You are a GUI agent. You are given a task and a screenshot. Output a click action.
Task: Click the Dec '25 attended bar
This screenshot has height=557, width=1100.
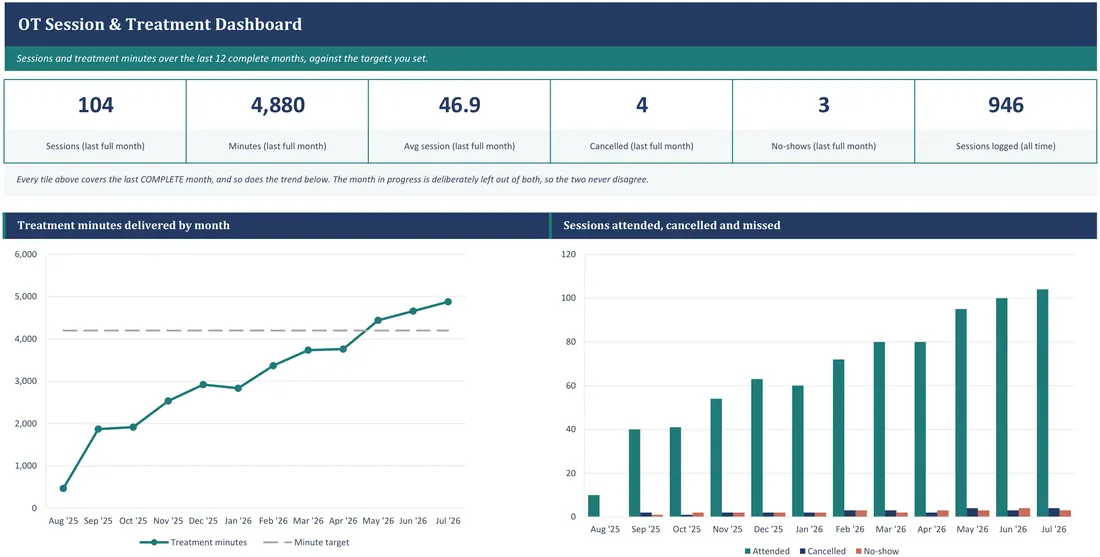pyautogui.click(x=757, y=448)
